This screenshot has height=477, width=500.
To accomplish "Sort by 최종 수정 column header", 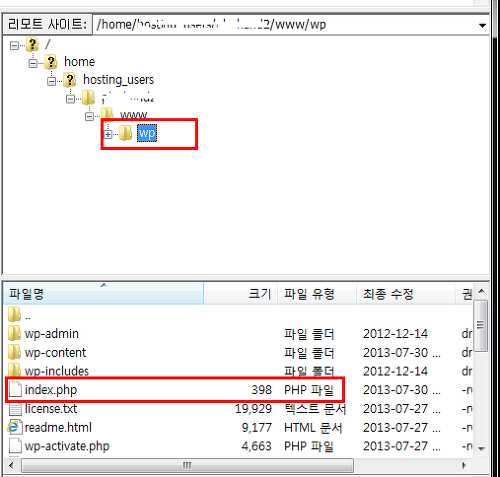I will (x=406, y=294).
